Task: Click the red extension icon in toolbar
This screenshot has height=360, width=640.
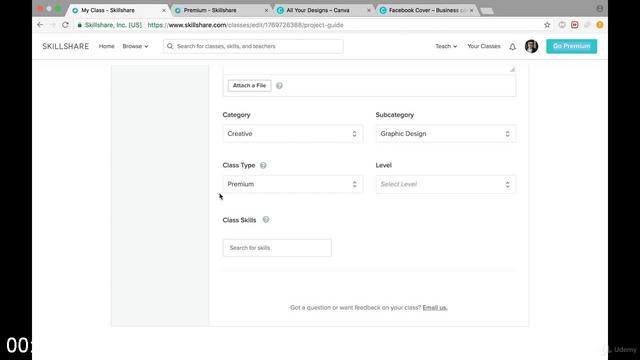Action: coord(574,25)
